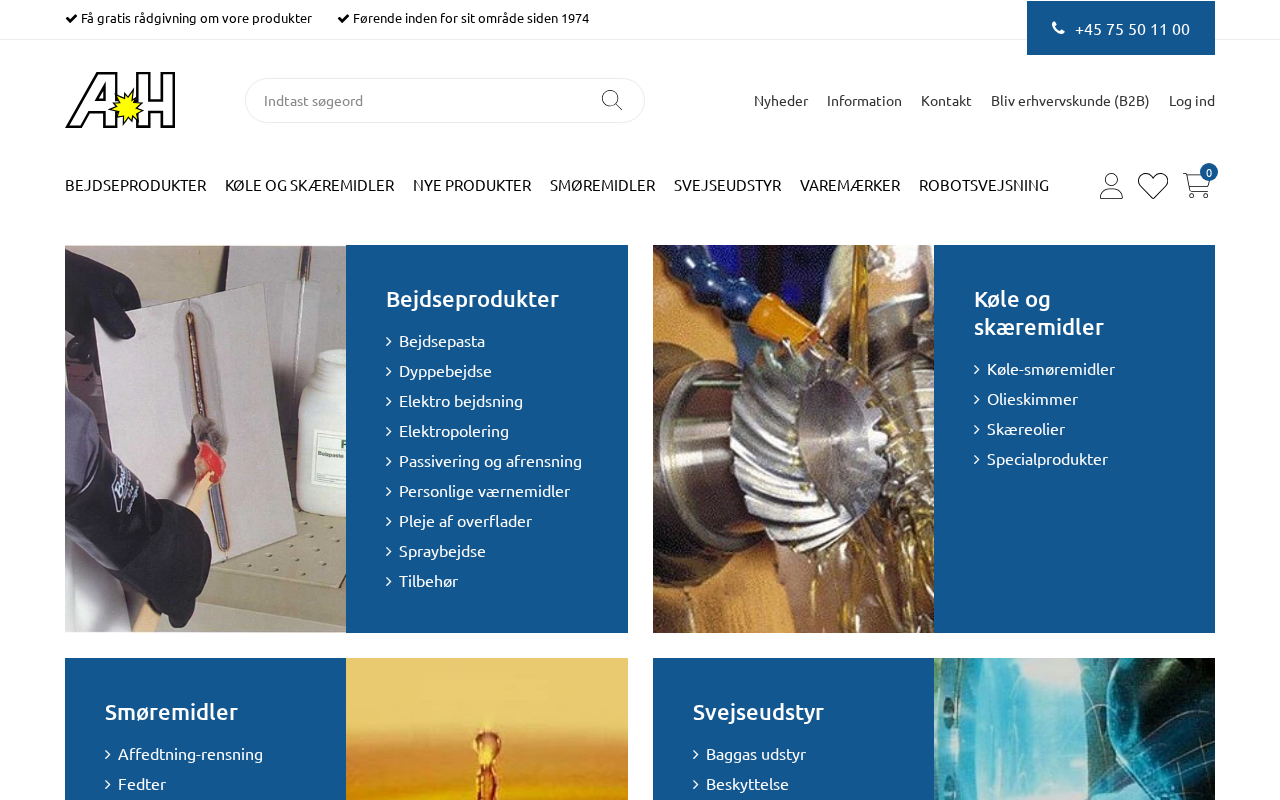The width and height of the screenshot is (1280, 800).
Task: Open the user account icon
Action: point(1111,186)
